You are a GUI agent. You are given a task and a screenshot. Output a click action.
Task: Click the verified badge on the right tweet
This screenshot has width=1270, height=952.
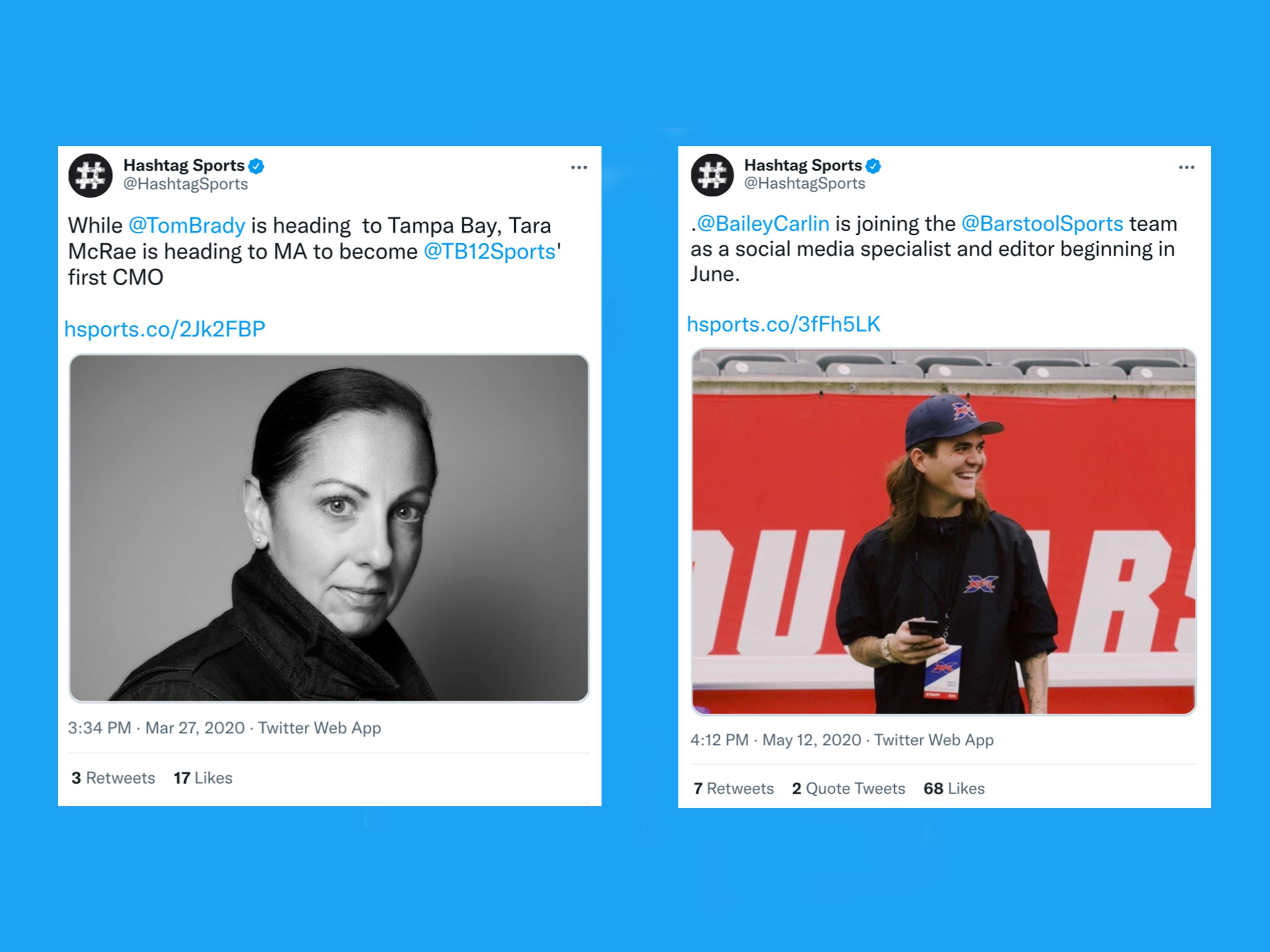(x=873, y=166)
